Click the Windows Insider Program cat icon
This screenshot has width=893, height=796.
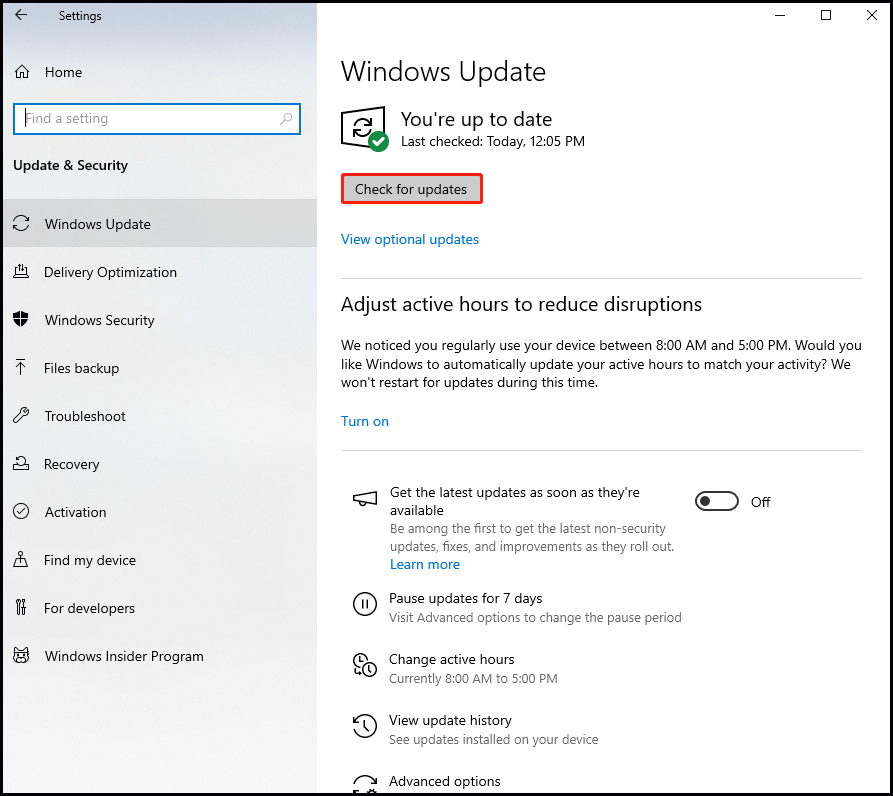21,655
